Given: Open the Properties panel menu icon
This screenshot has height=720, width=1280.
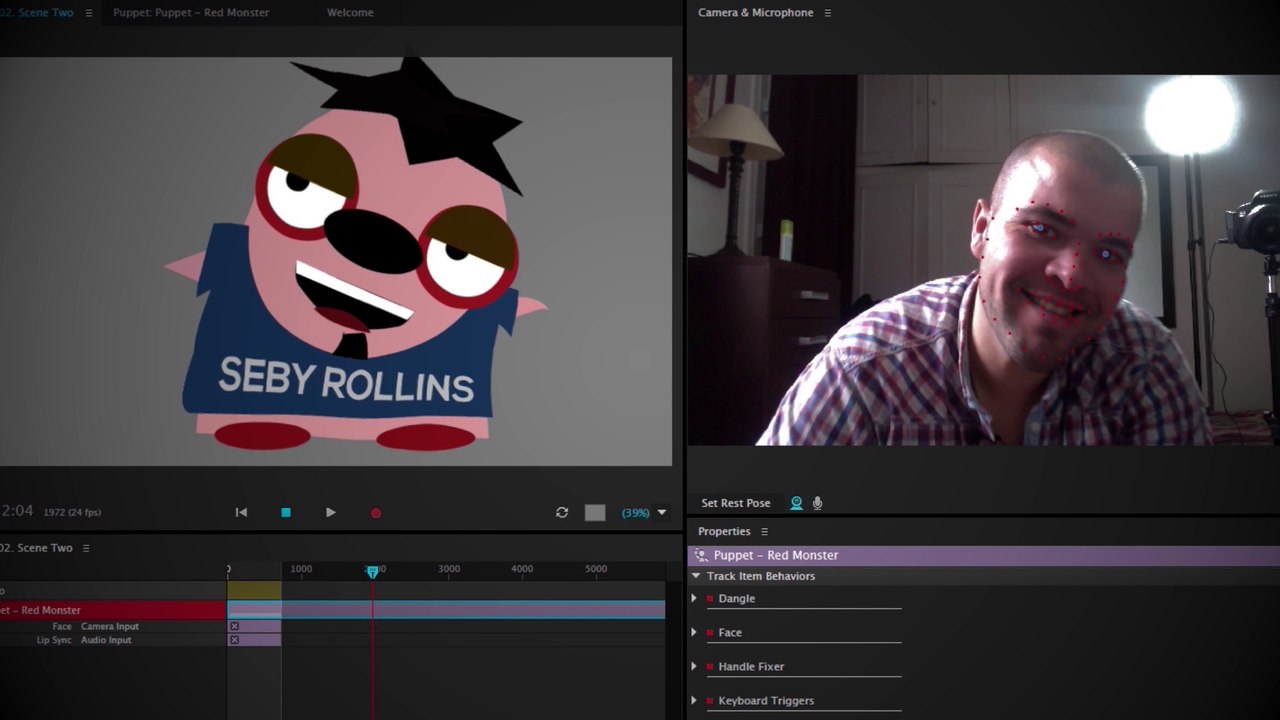Looking at the screenshot, I should pyautogui.click(x=765, y=532).
